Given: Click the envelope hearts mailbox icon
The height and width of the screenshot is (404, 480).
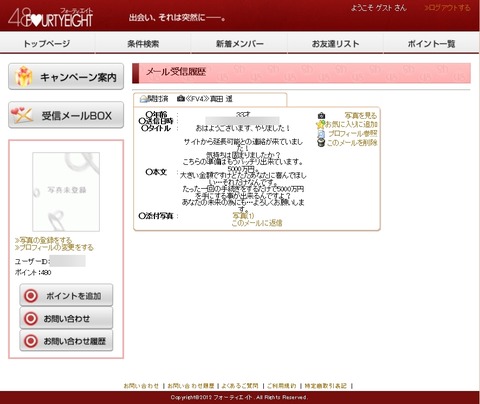Looking at the screenshot, I should point(22,115).
